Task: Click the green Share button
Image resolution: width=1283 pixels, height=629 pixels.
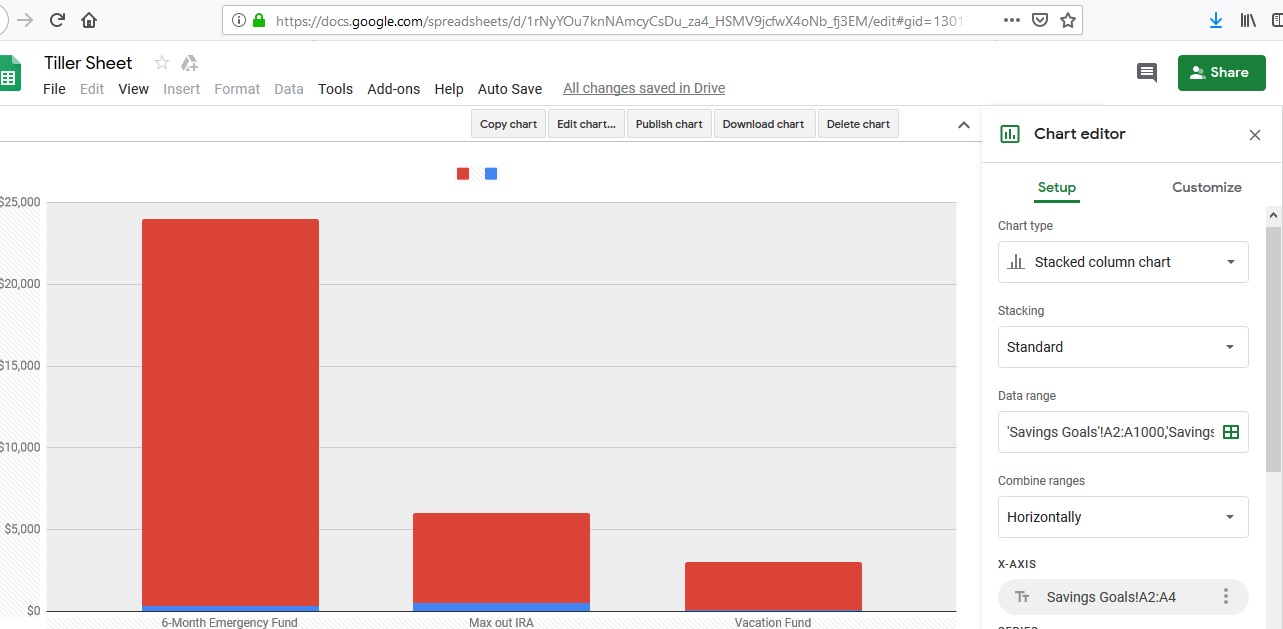Action: tap(1222, 72)
